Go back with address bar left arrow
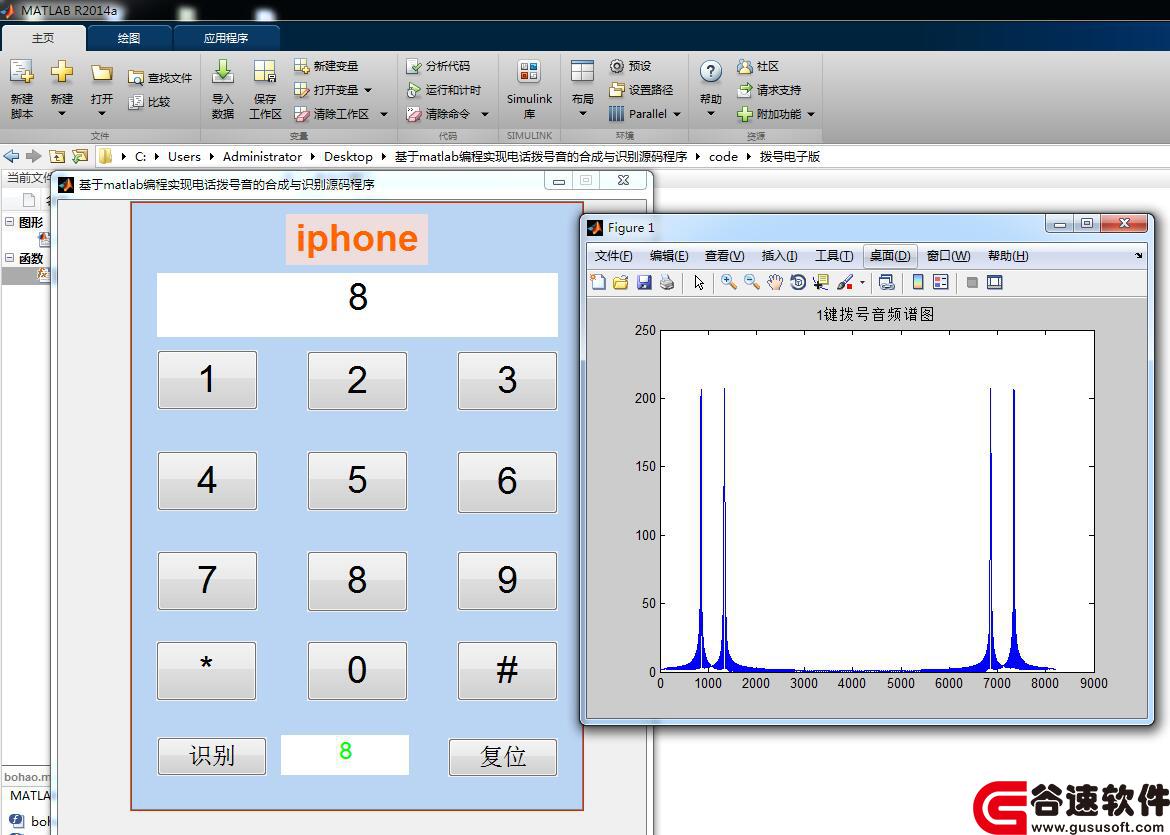 coord(11,156)
